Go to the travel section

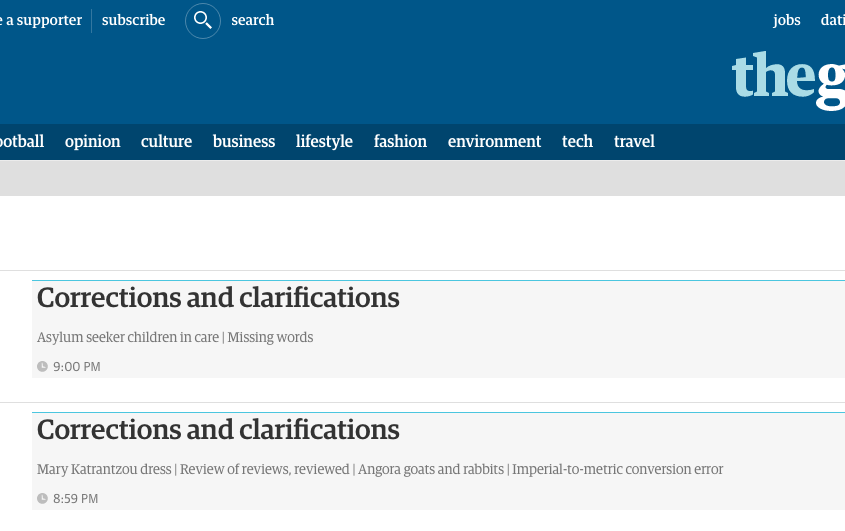[x=634, y=141]
